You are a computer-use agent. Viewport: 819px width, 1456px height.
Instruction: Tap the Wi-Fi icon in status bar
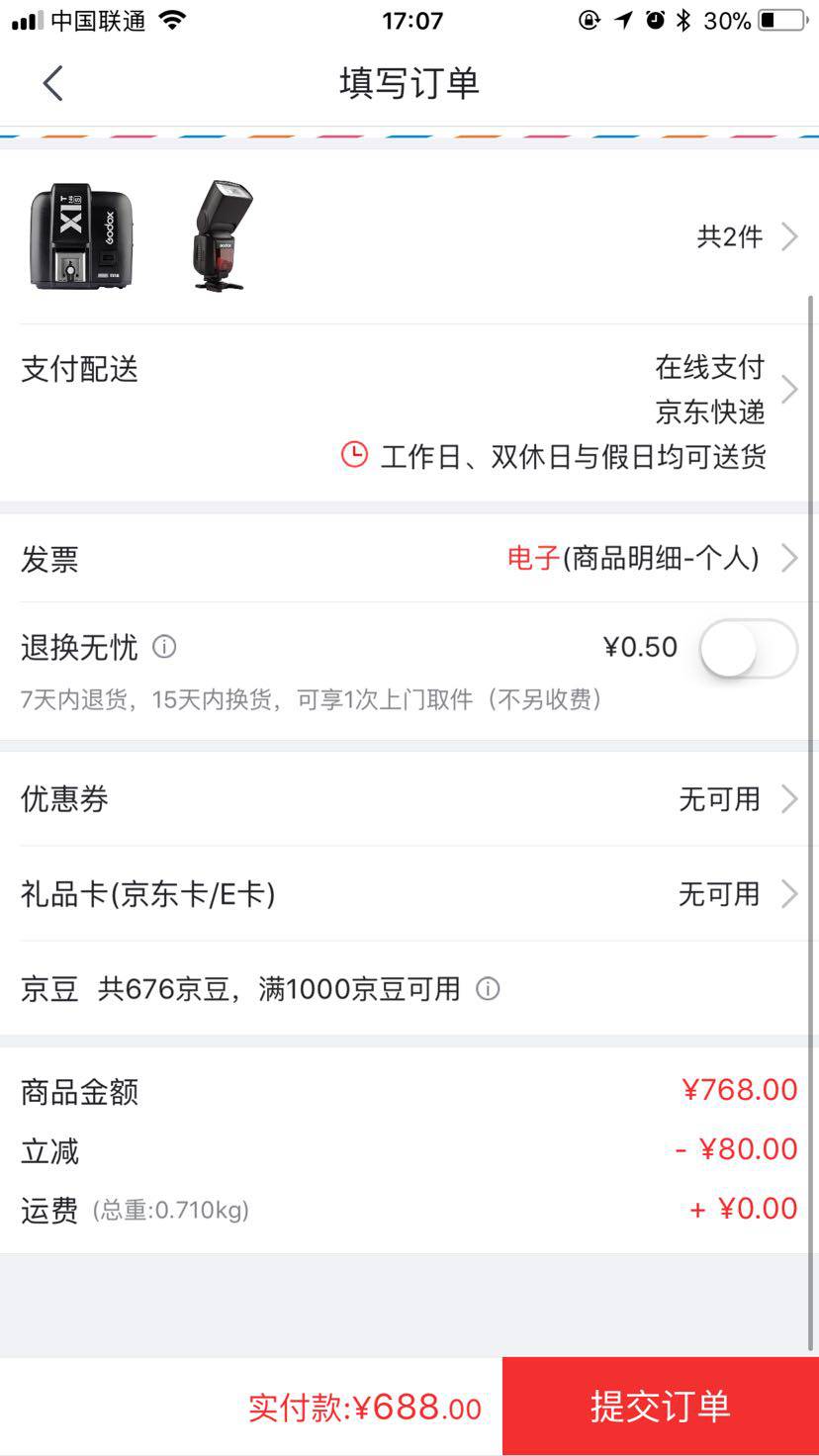click(172, 21)
